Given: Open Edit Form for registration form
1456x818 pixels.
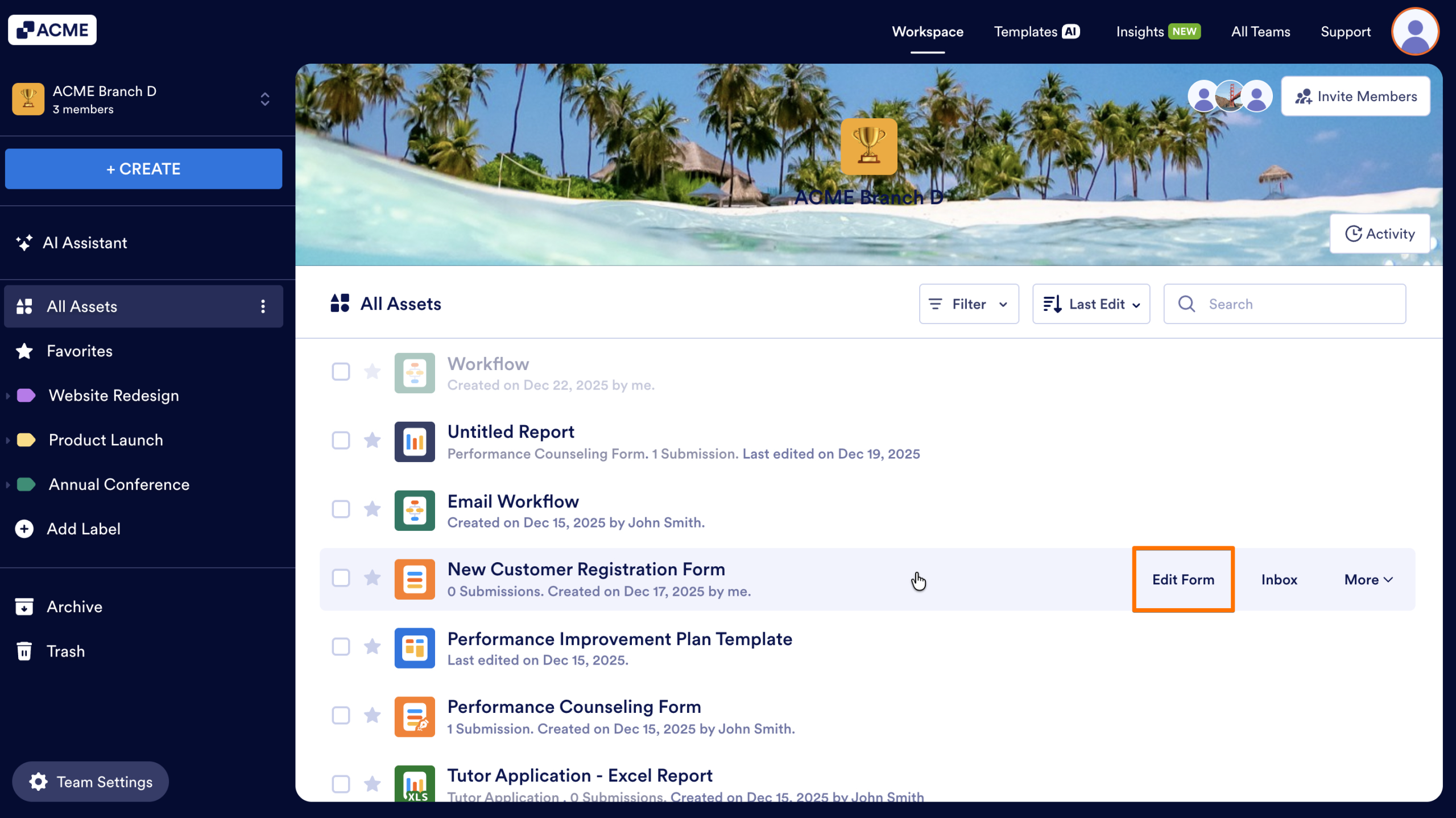Looking at the screenshot, I should (1183, 579).
